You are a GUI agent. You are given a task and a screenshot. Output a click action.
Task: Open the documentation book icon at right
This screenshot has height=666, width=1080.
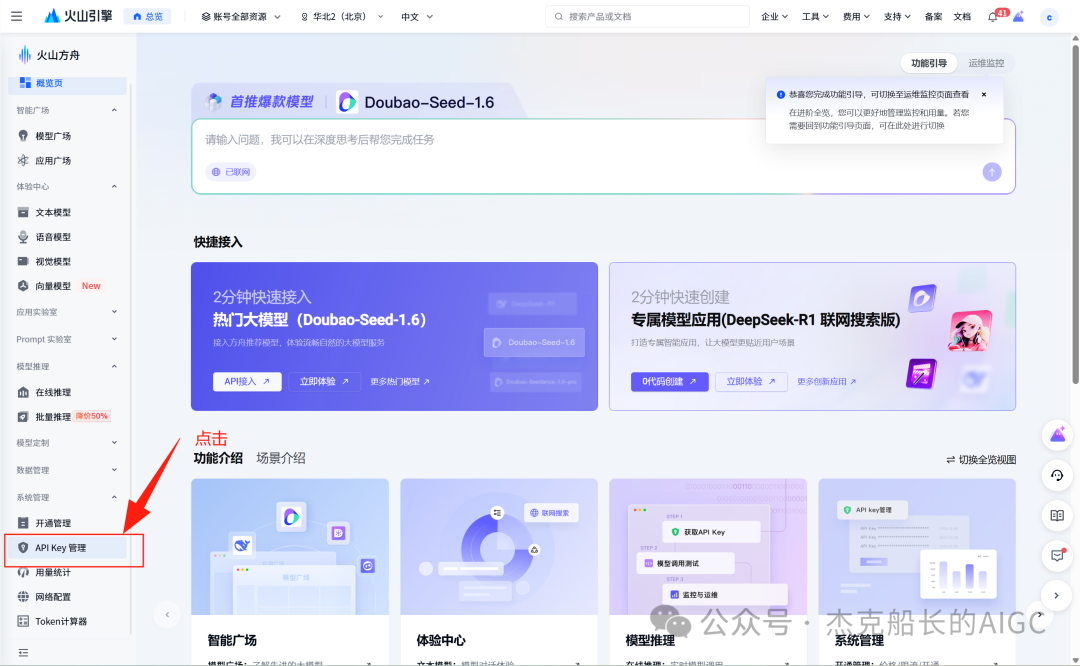(x=1057, y=515)
